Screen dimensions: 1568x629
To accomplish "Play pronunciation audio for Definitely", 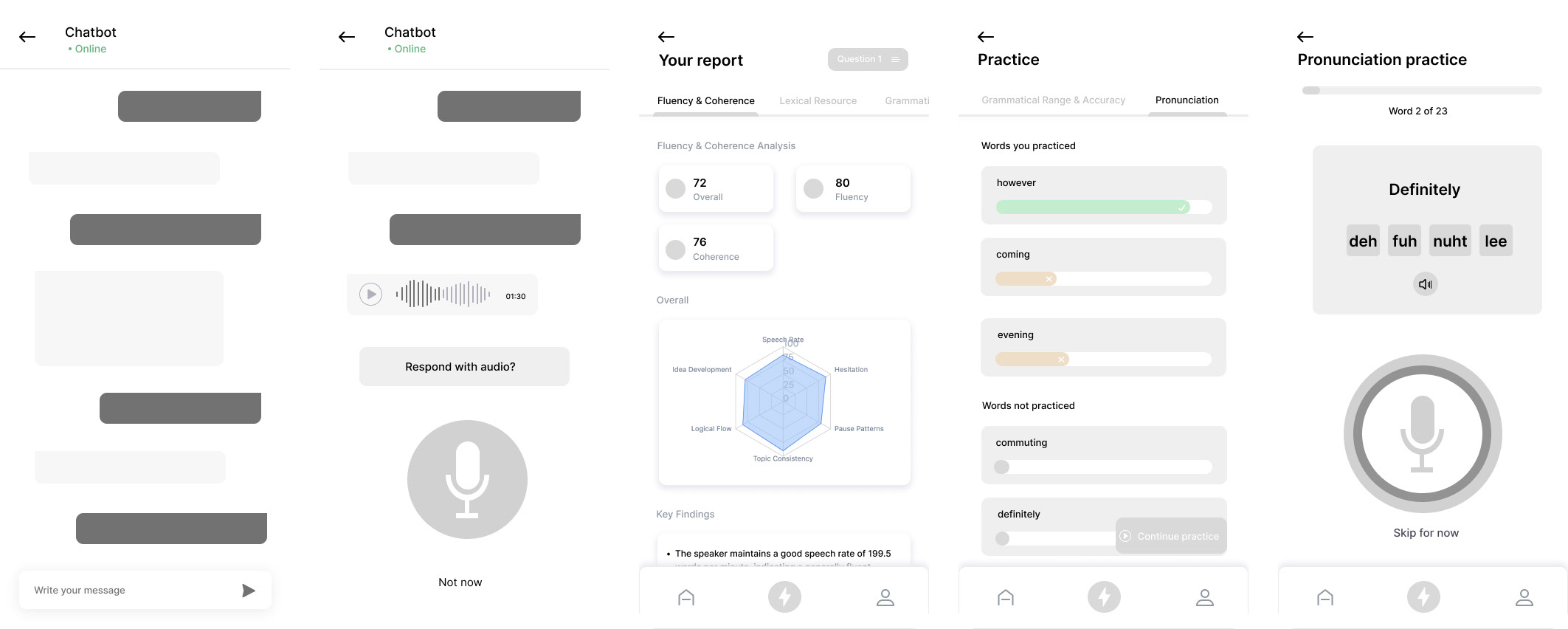I will [1425, 284].
